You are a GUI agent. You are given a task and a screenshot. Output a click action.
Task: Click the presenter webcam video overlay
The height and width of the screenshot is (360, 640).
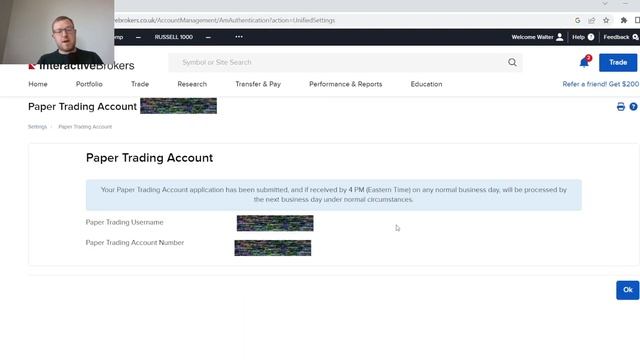click(57, 32)
